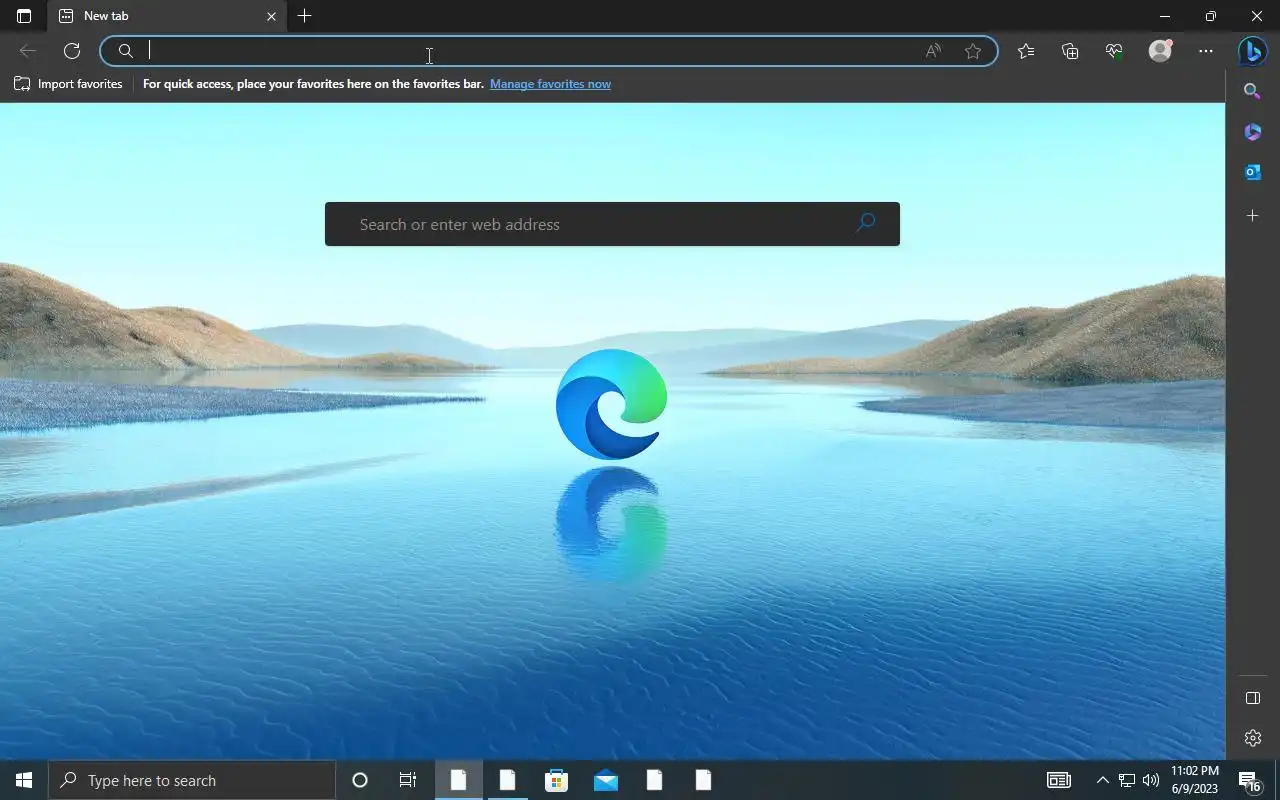Open the notification center icon
Viewport: 1280px width, 800px height.
click(x=1249, y=780)
